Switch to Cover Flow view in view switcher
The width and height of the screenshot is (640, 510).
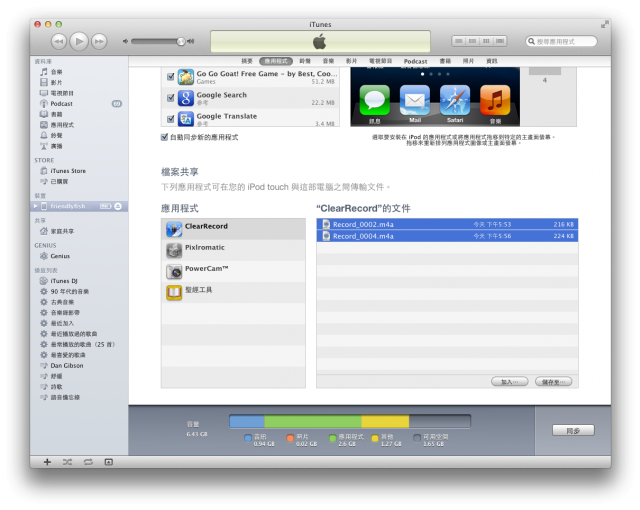coord(500,41)
